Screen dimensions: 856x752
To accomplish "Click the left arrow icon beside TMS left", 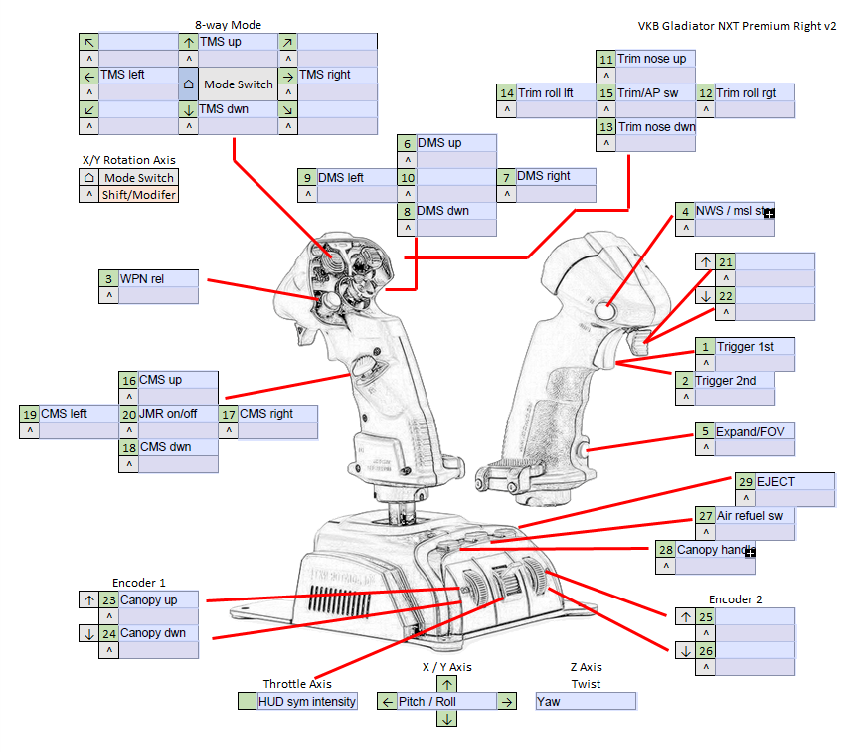I will (x=89, y=76).
